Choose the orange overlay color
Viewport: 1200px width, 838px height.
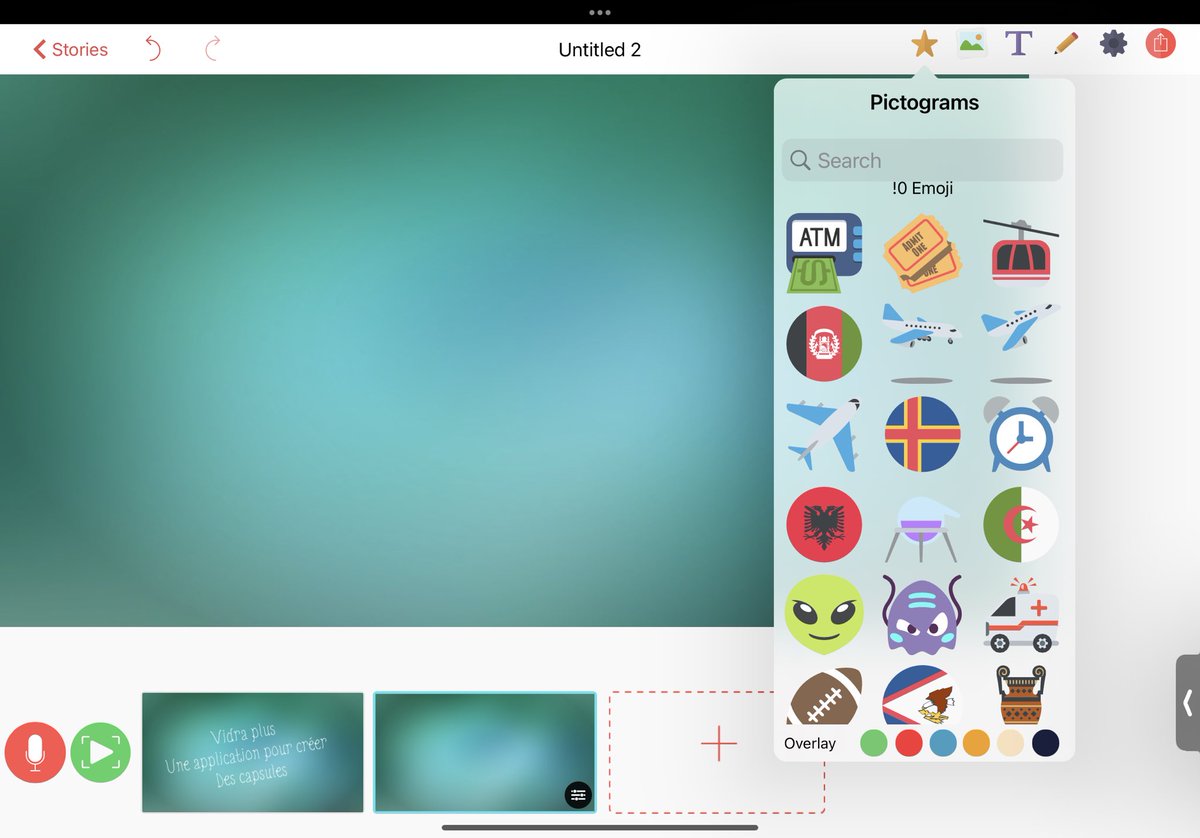[976, 743]
